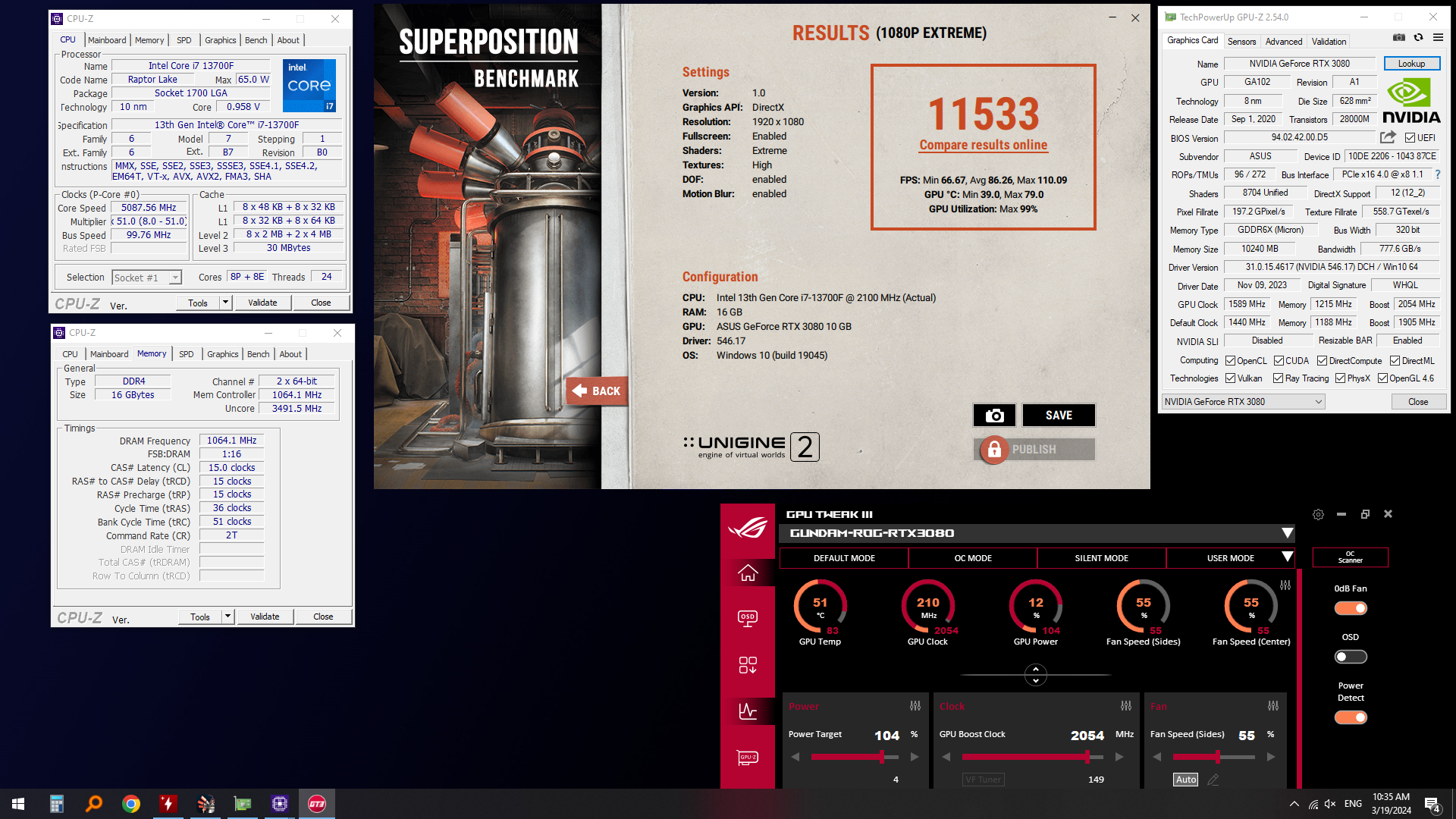Open GPU-Z hamburger menu
The width and height of the screenshot is (1456, 819).
coord(1438,37)
